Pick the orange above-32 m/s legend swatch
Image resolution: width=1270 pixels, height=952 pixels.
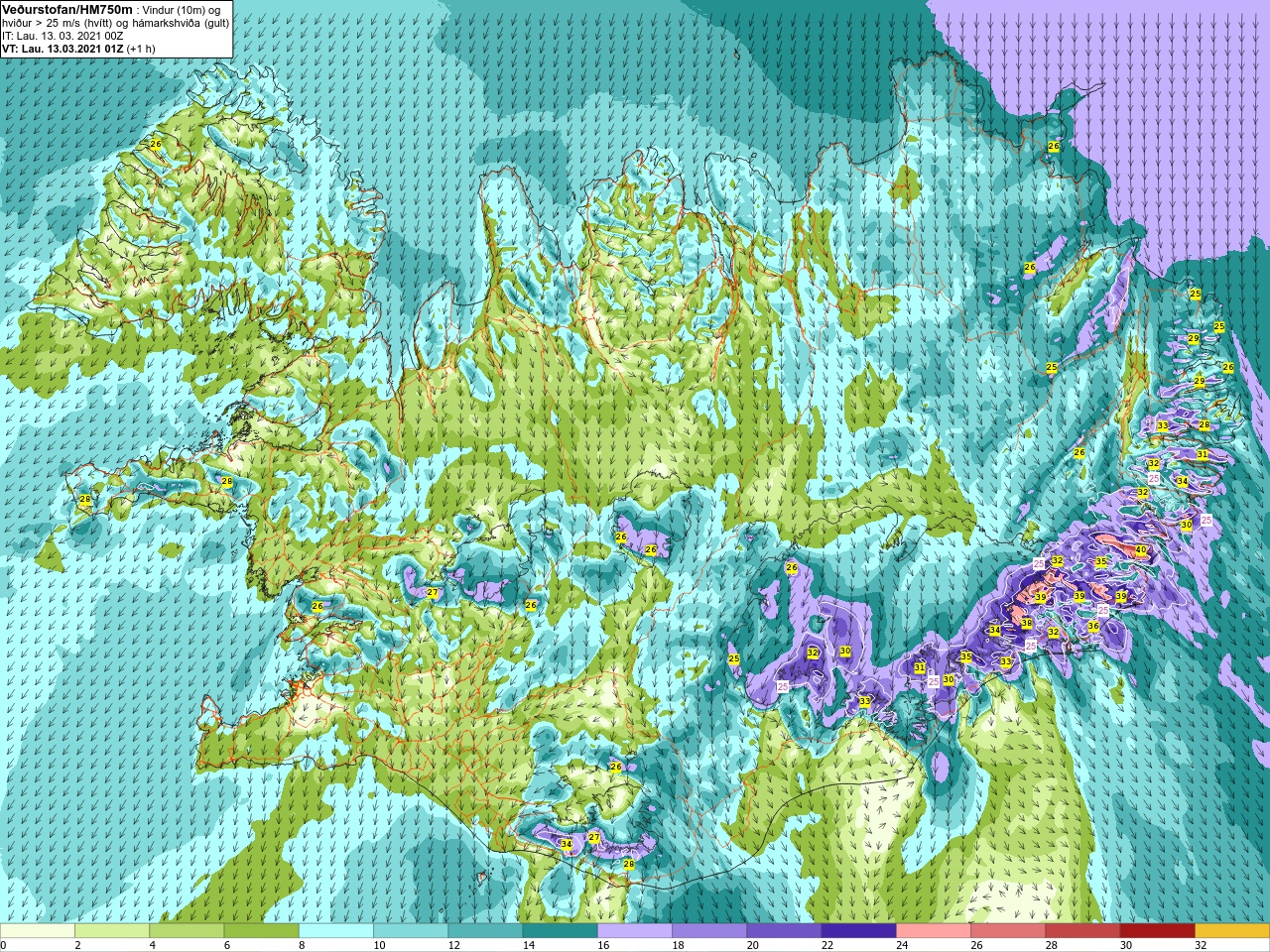coord(1232,931)
